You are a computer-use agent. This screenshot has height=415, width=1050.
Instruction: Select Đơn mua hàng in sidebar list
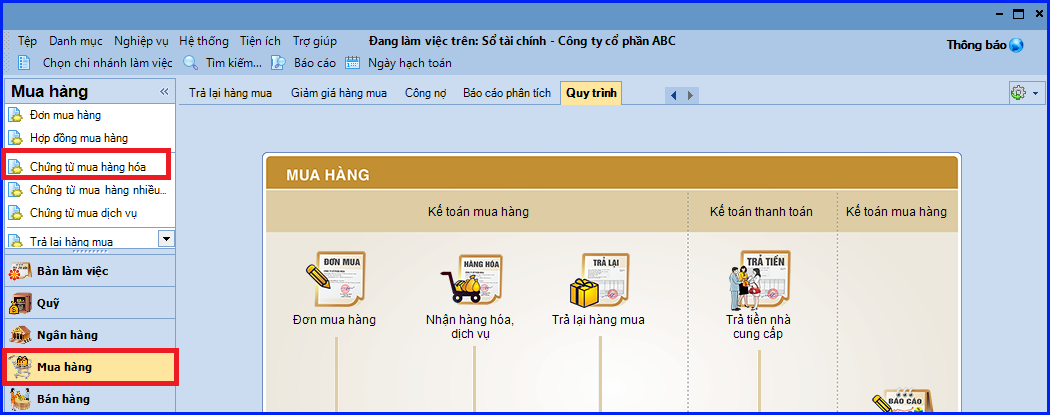pos(66,115)
